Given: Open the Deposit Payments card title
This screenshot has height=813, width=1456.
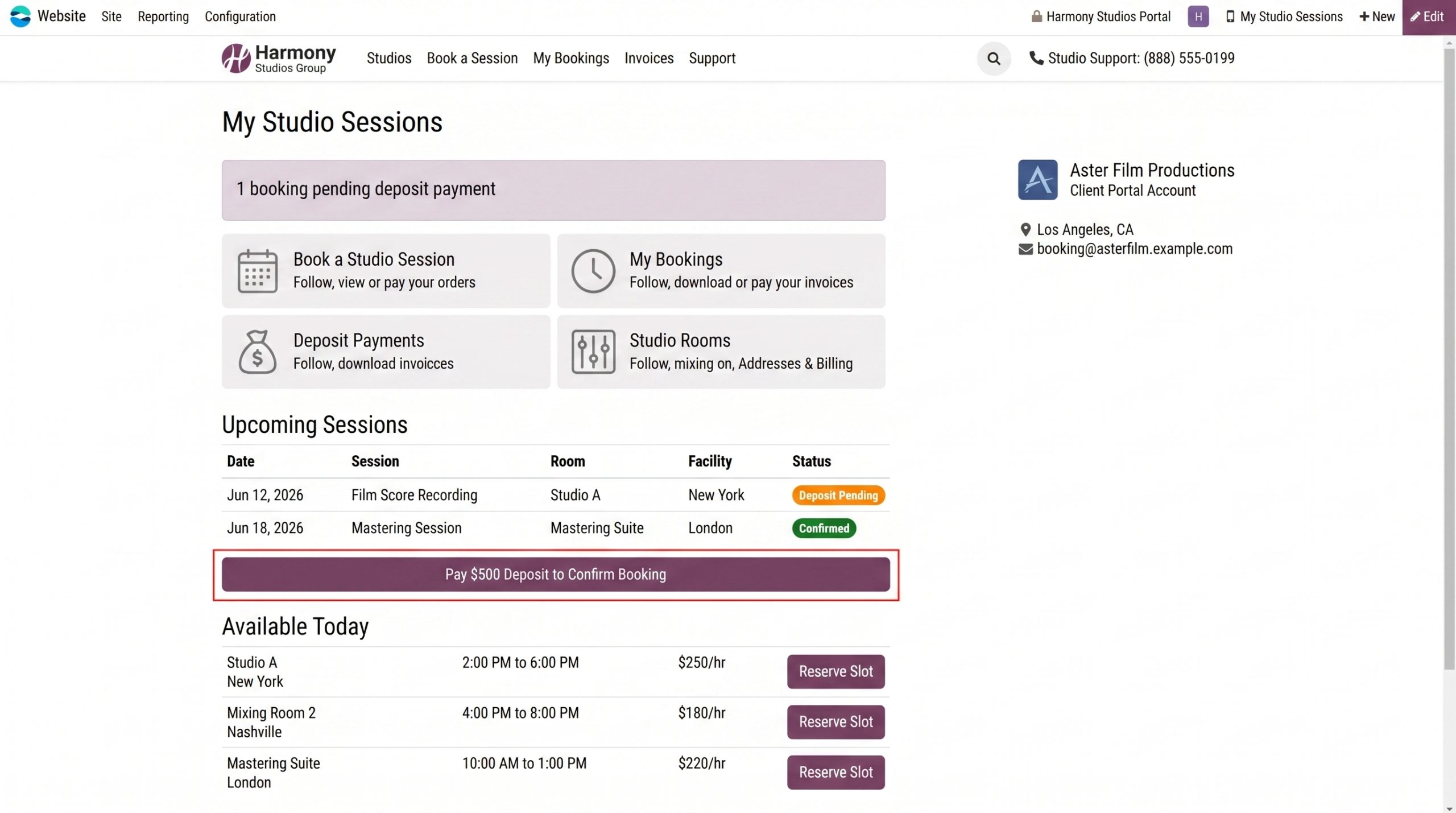Looking at the screenshot, I should [358, 340].
